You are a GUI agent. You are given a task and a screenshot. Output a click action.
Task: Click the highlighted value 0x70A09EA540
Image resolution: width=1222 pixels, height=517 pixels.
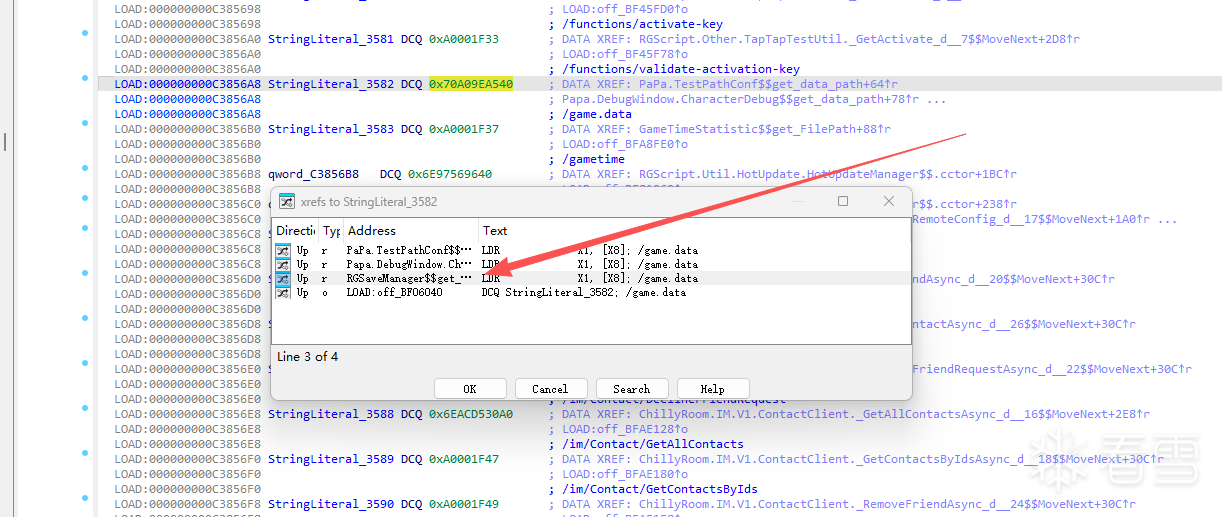[x=471, y=84]
